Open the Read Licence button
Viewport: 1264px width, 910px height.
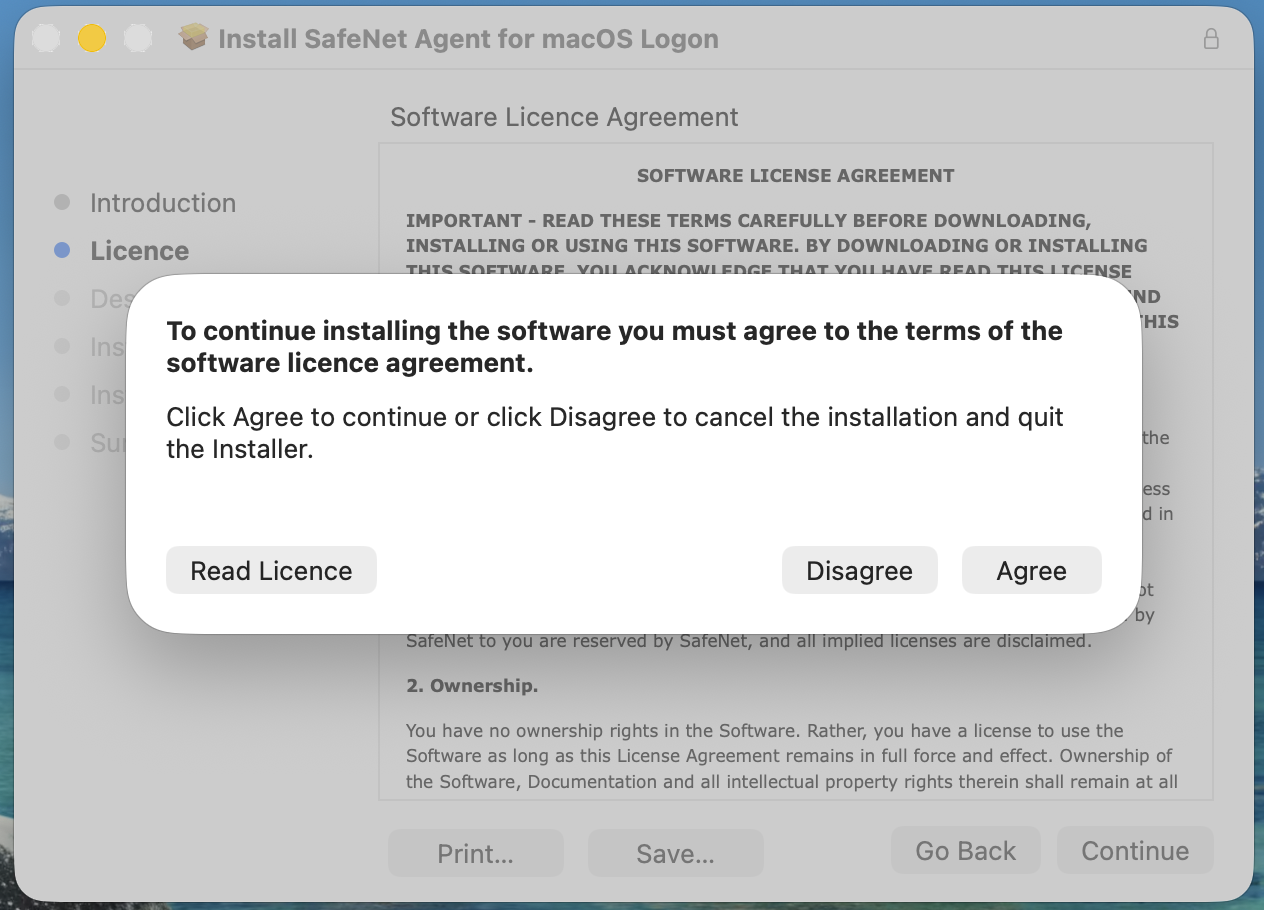[271, 570]
